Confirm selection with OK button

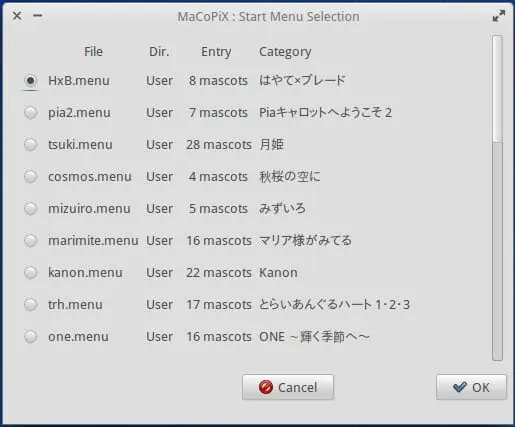pos(471,387)
